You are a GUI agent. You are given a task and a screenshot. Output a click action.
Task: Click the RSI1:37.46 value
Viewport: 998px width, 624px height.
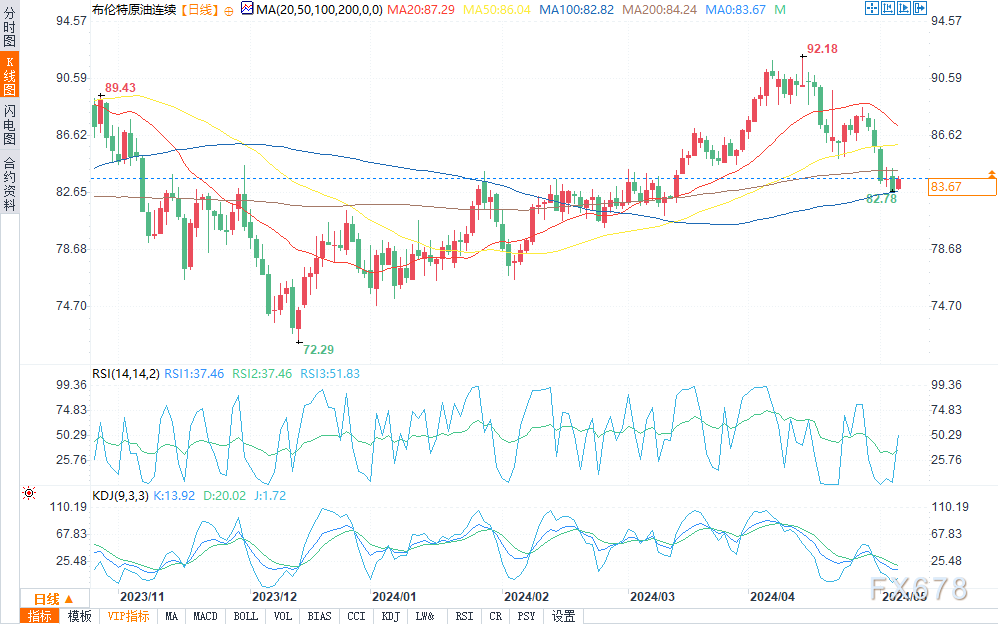tap(194, 374)
